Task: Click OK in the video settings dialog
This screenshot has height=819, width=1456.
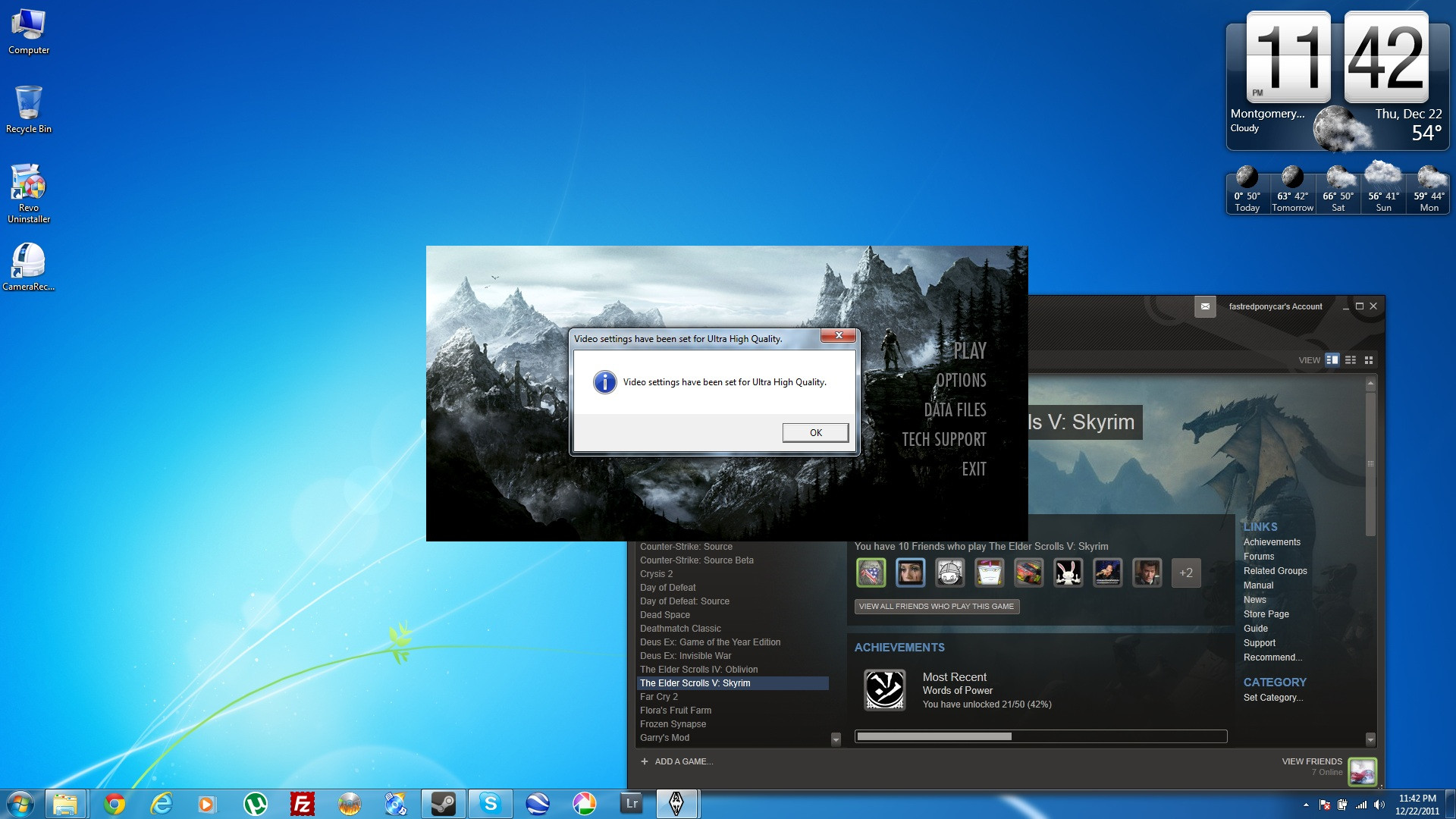Action: (815, 432)
